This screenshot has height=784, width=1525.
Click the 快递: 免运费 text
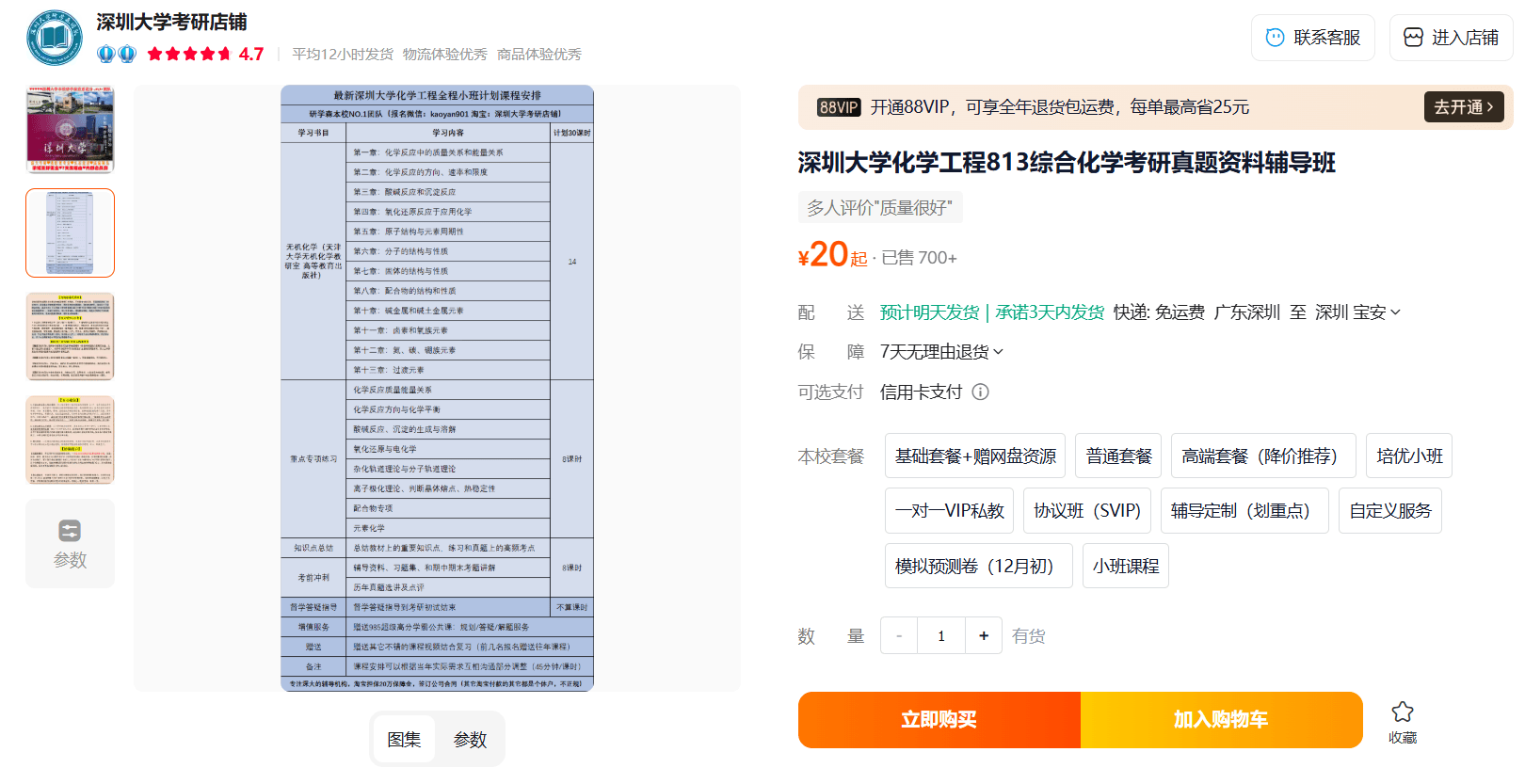pos(1159,312)
